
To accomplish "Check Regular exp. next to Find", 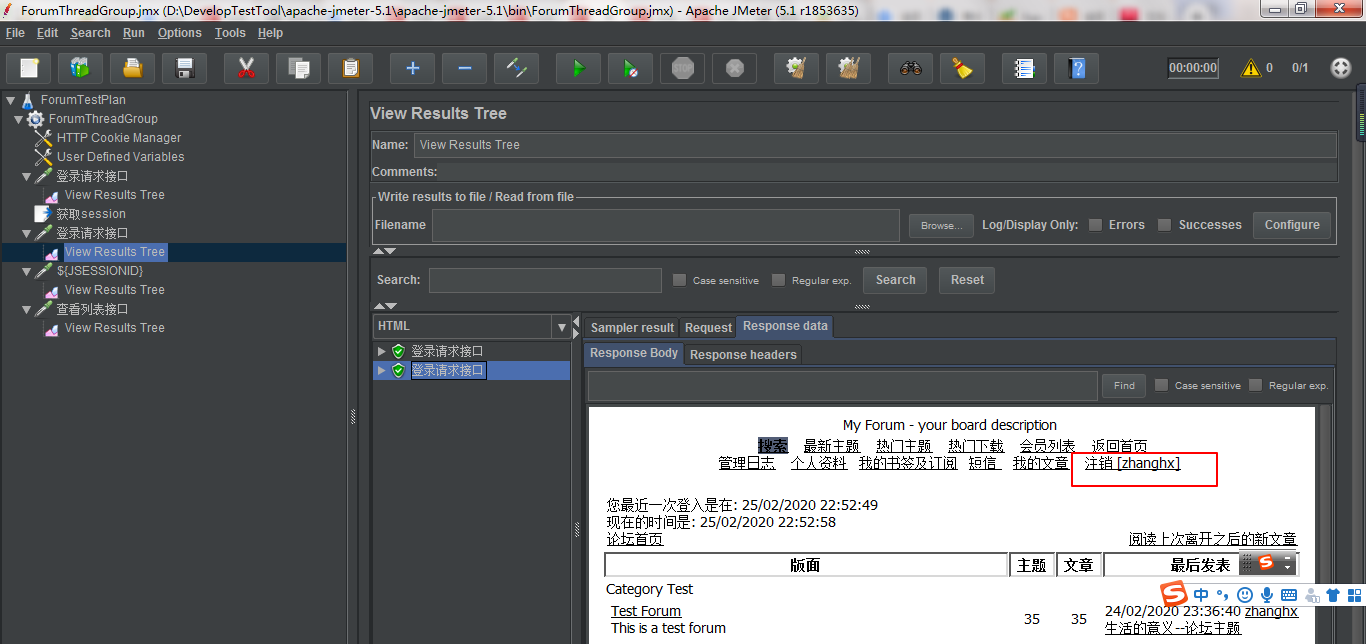I will tap(1255, 385).
